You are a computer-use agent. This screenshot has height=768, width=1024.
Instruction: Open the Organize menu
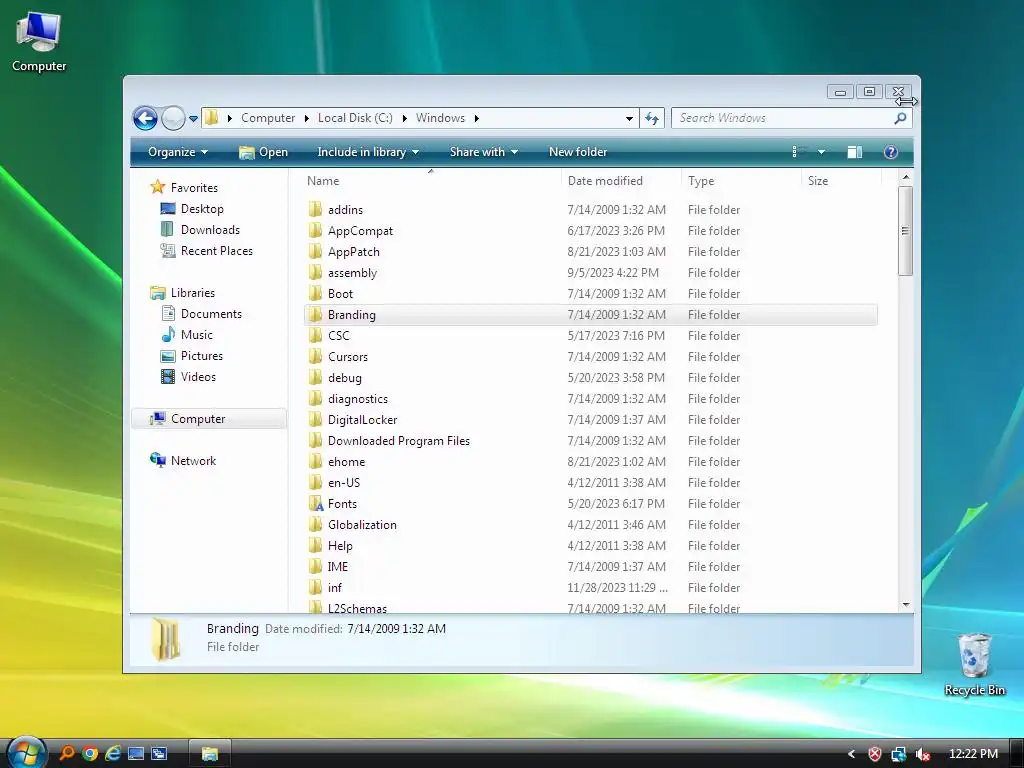(x=178, y=152)
